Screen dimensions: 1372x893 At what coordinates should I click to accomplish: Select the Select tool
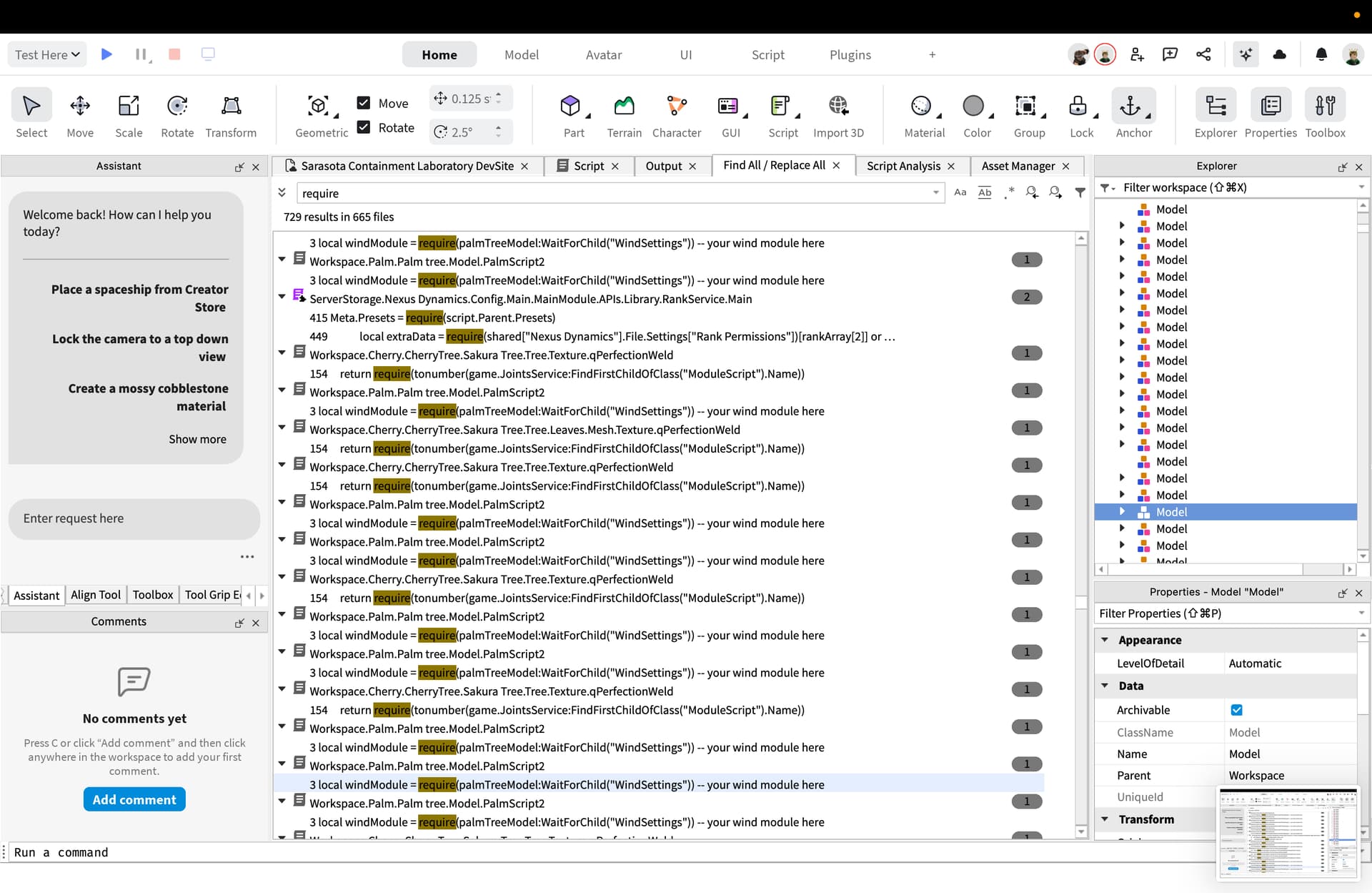pyautogui.click(x=31, y=114)
